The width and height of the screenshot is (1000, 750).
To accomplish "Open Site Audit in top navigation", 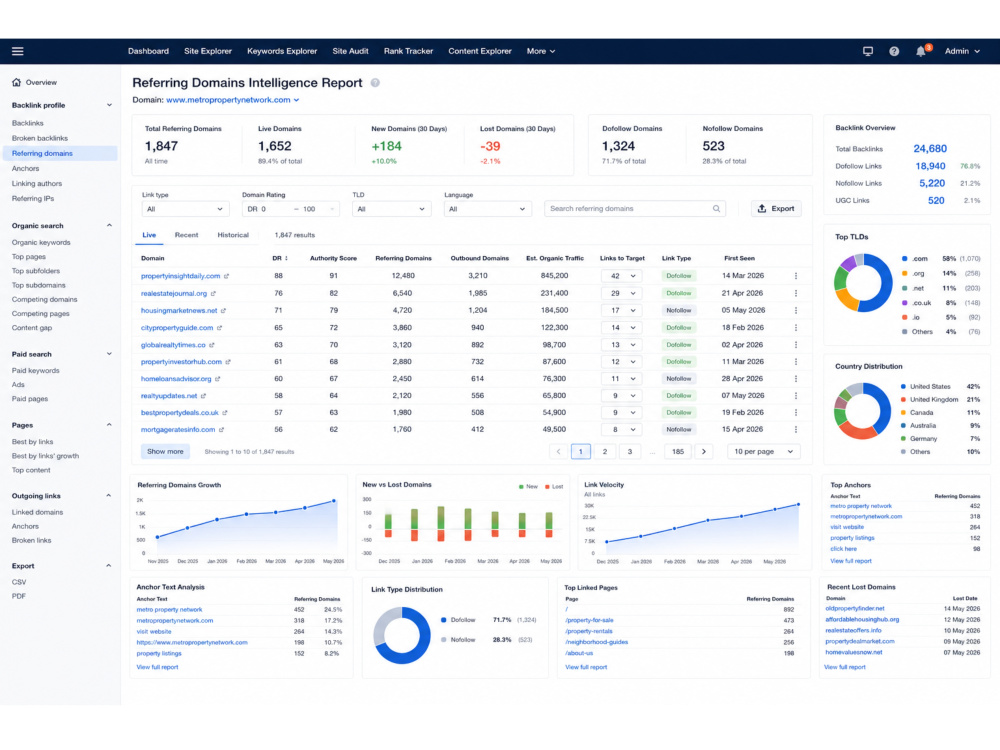I will coord(350,51).
